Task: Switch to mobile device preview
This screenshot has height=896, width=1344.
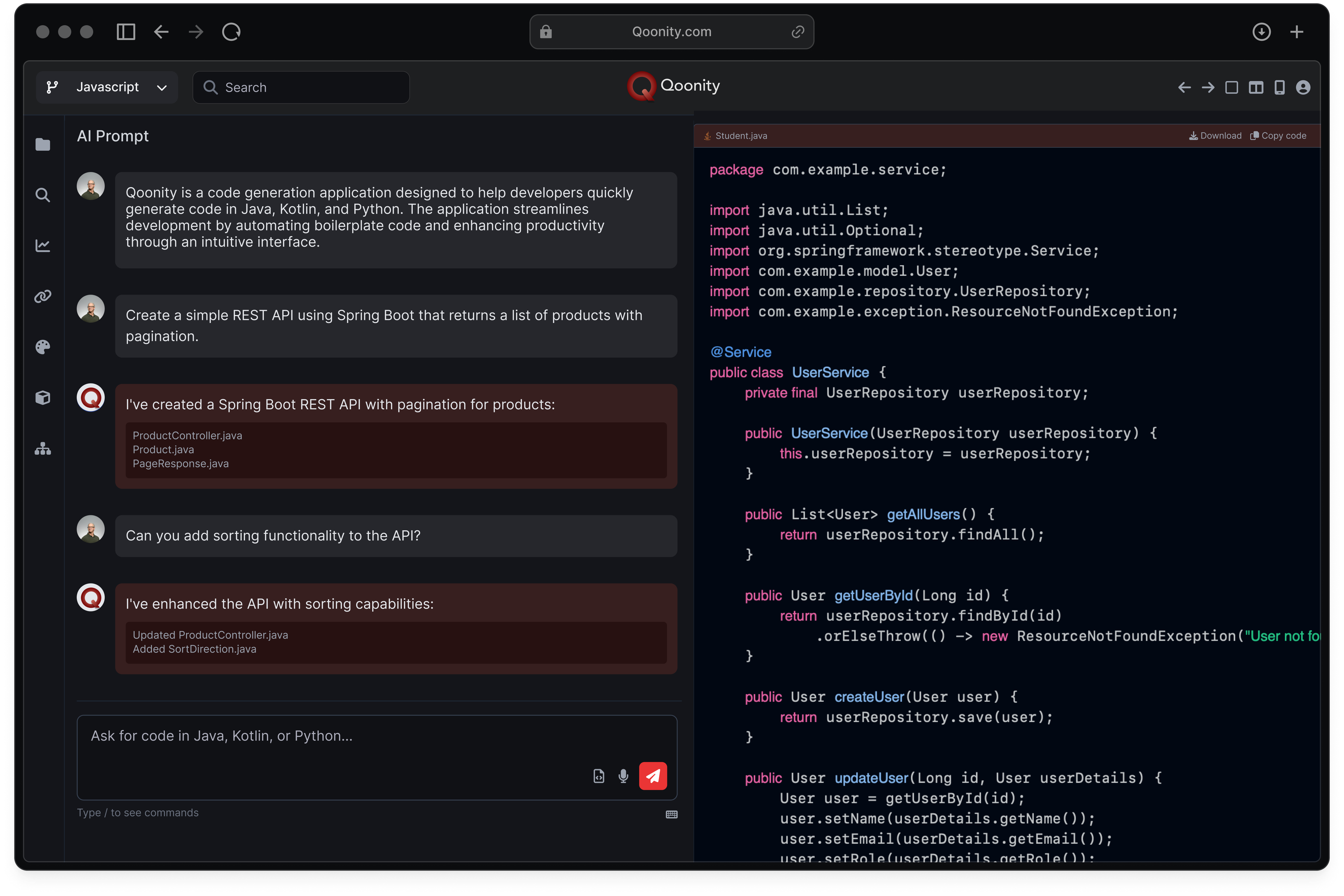Action: 1279,87
